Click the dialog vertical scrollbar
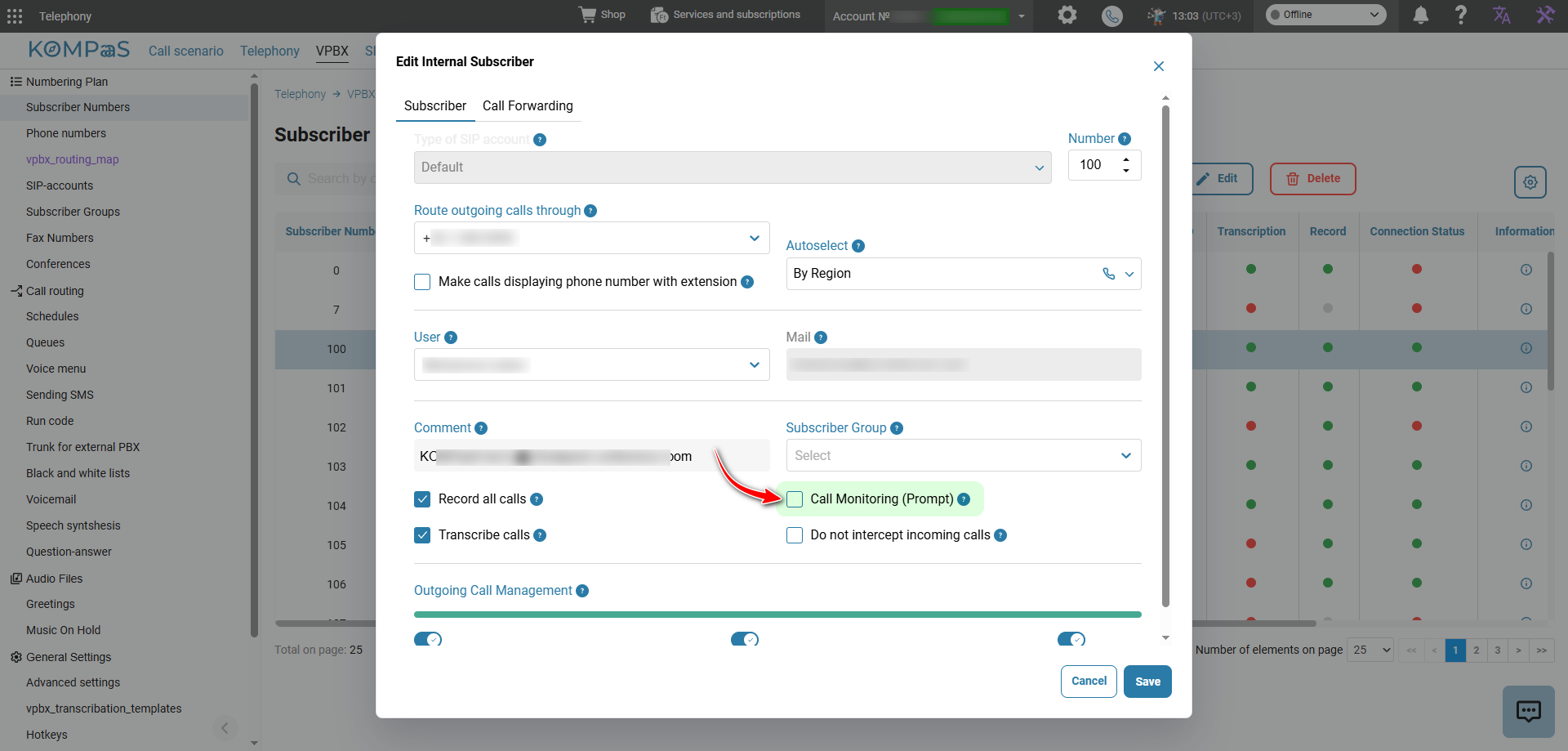The height and width of the screenshot is (751, 1568). (1165, 355)
